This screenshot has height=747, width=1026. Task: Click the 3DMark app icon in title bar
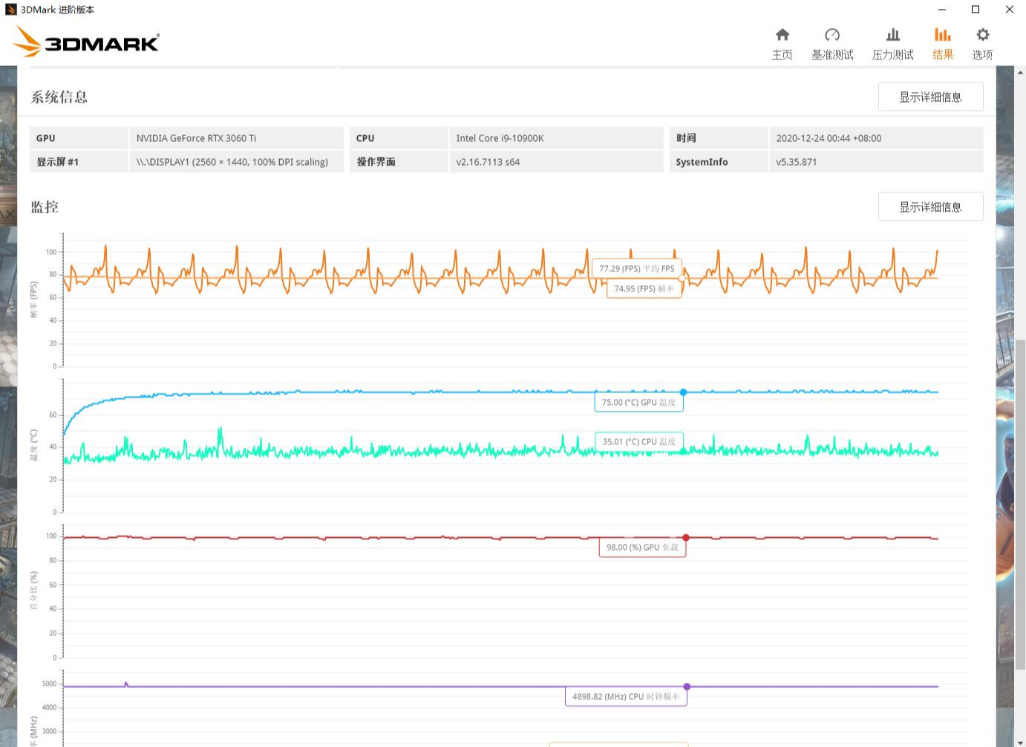pyautogui.click(x=11, y=9)
